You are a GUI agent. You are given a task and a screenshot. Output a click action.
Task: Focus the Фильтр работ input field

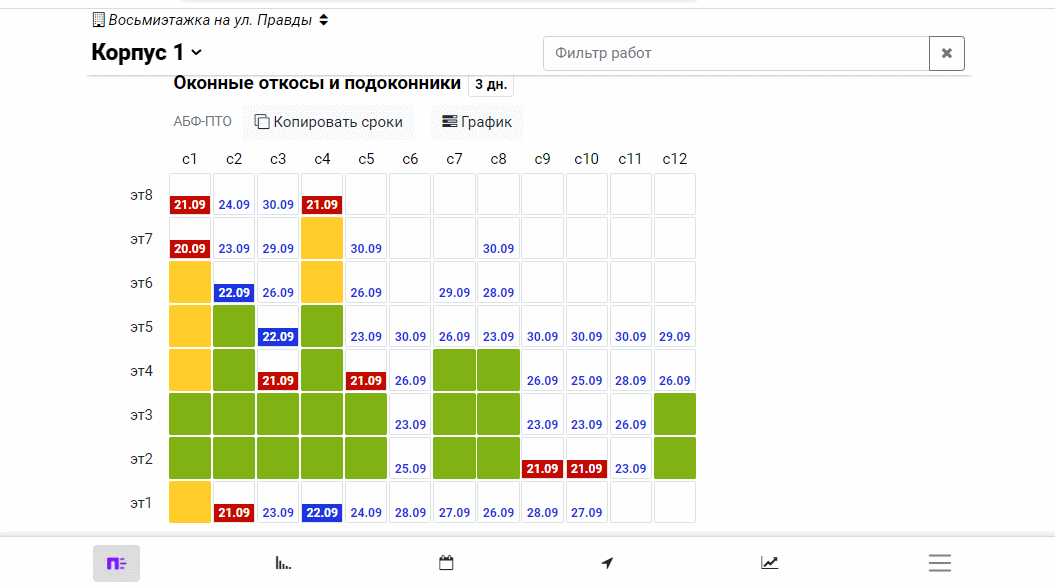[x=736, y=53]
